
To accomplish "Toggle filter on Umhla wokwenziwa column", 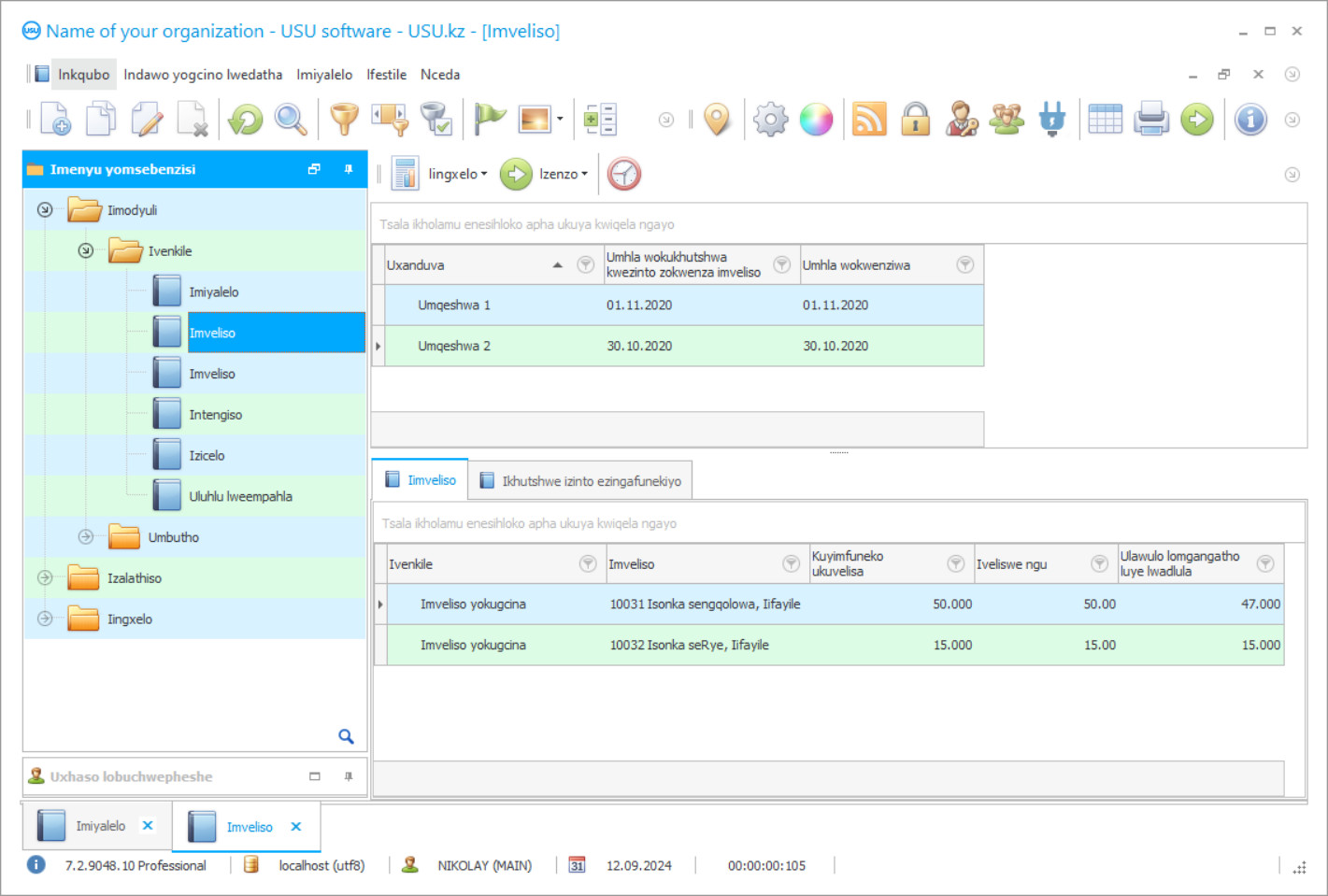I will [x=965, y=265].
